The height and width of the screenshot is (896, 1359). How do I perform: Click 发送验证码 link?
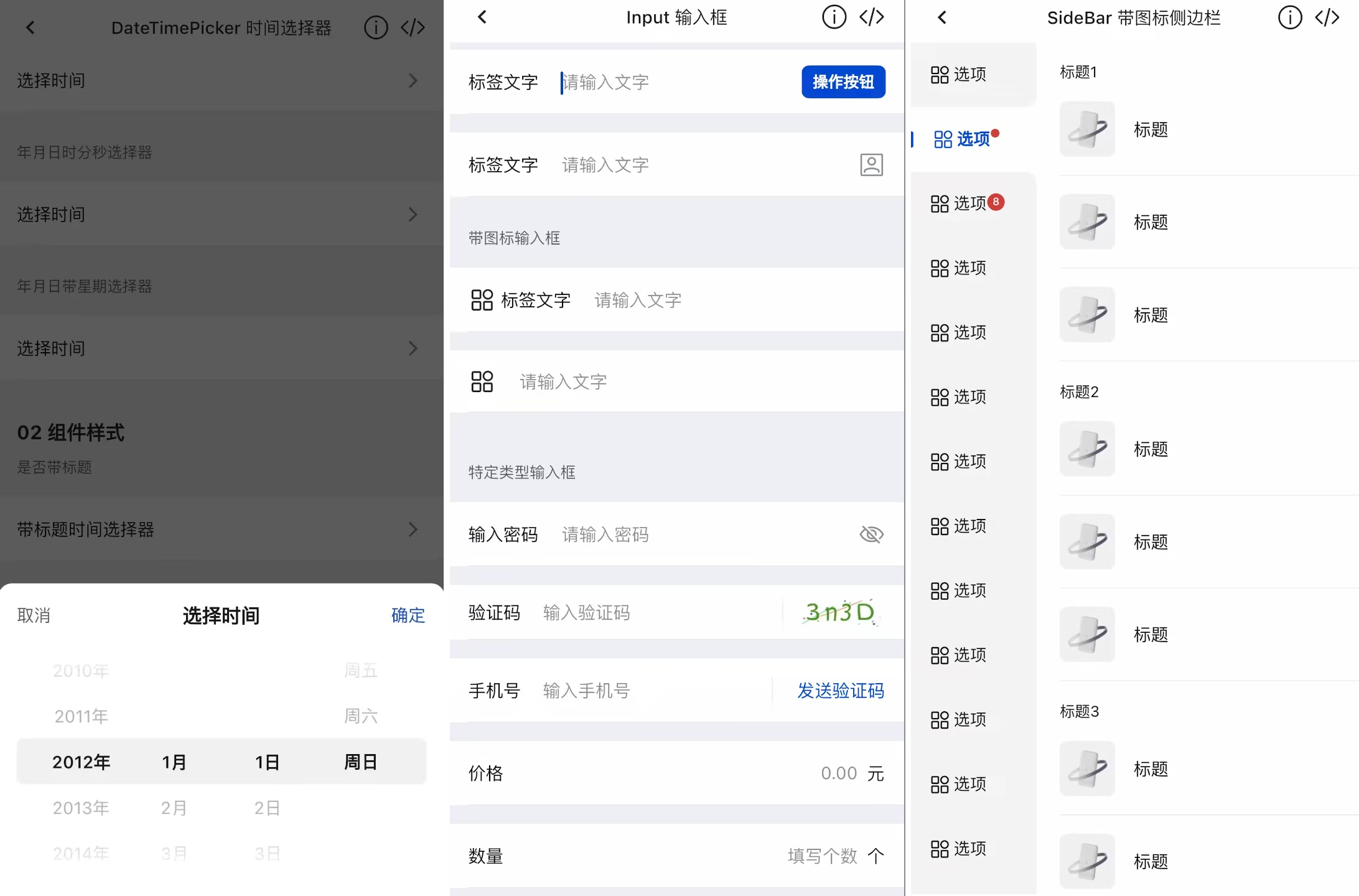coord(840,691)
